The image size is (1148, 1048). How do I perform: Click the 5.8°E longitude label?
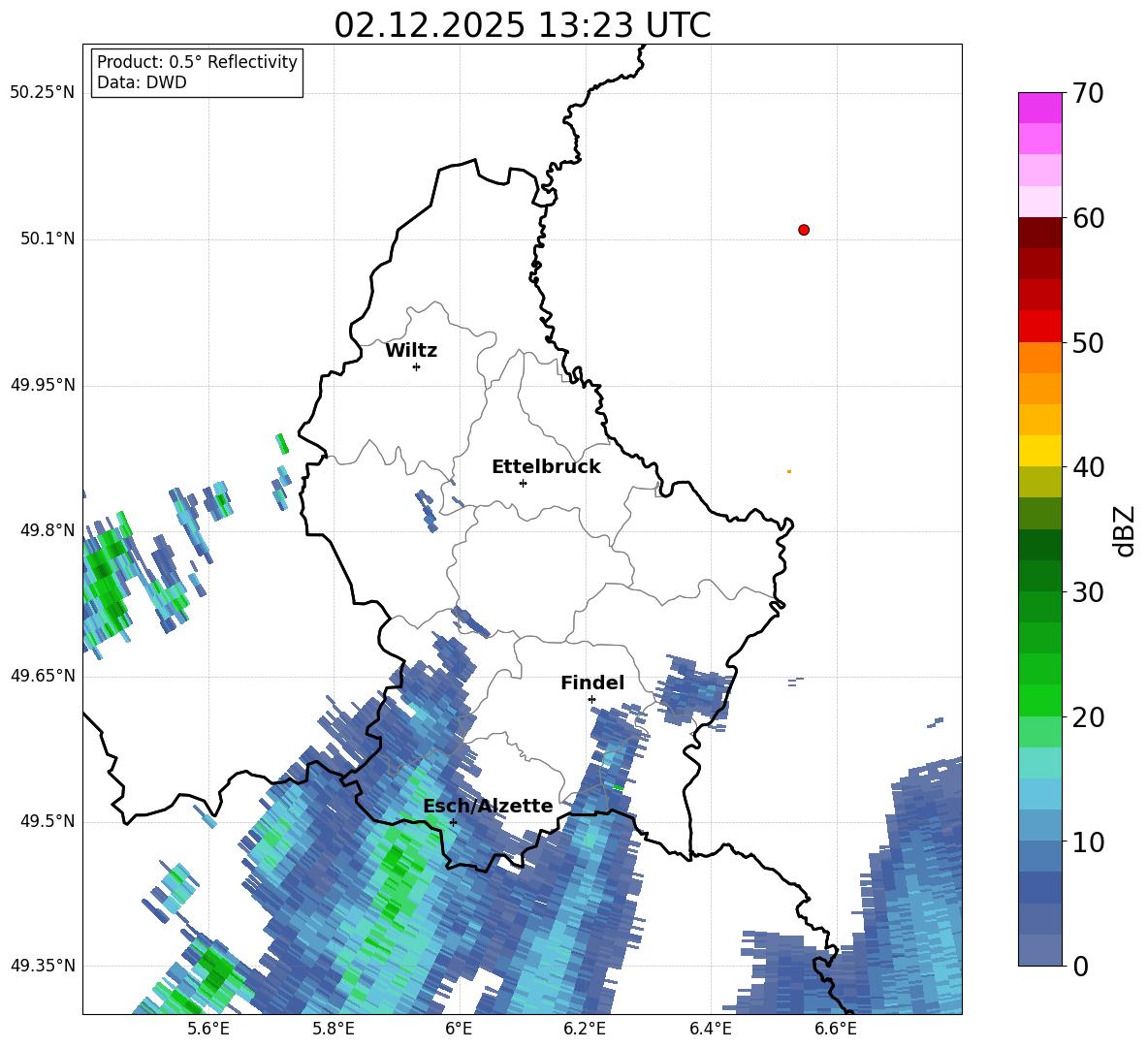334,1030
